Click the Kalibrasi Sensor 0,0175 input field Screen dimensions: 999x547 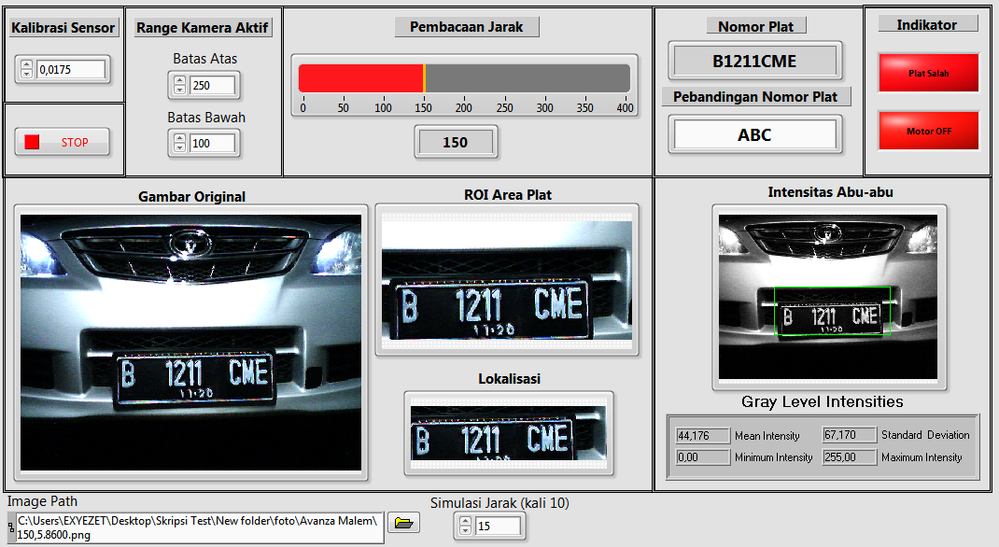(71, 69)
